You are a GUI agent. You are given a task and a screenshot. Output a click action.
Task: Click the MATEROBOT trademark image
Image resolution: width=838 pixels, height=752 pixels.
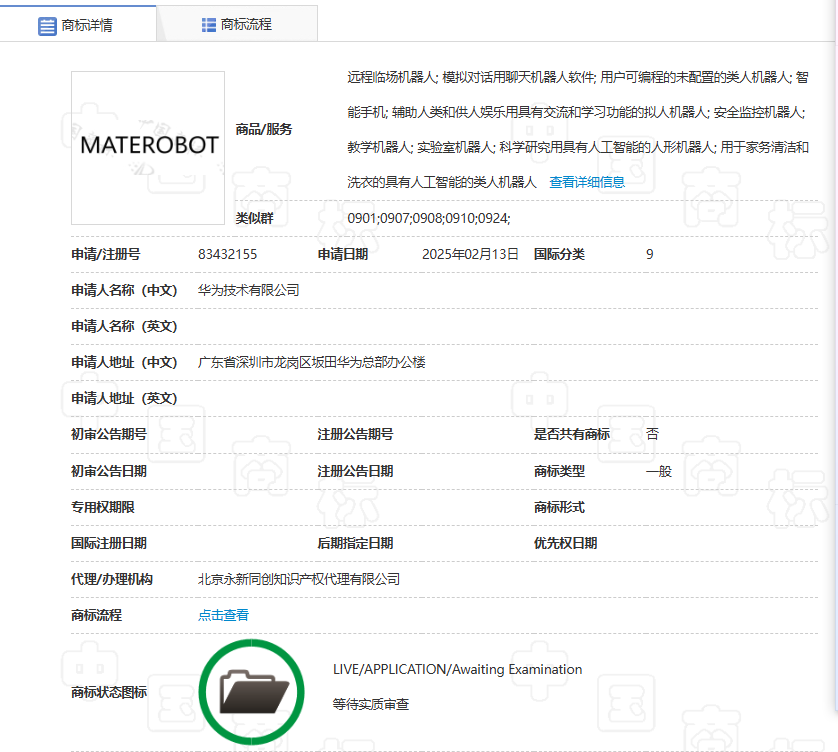pyautogui.click(x=147, y=145)
